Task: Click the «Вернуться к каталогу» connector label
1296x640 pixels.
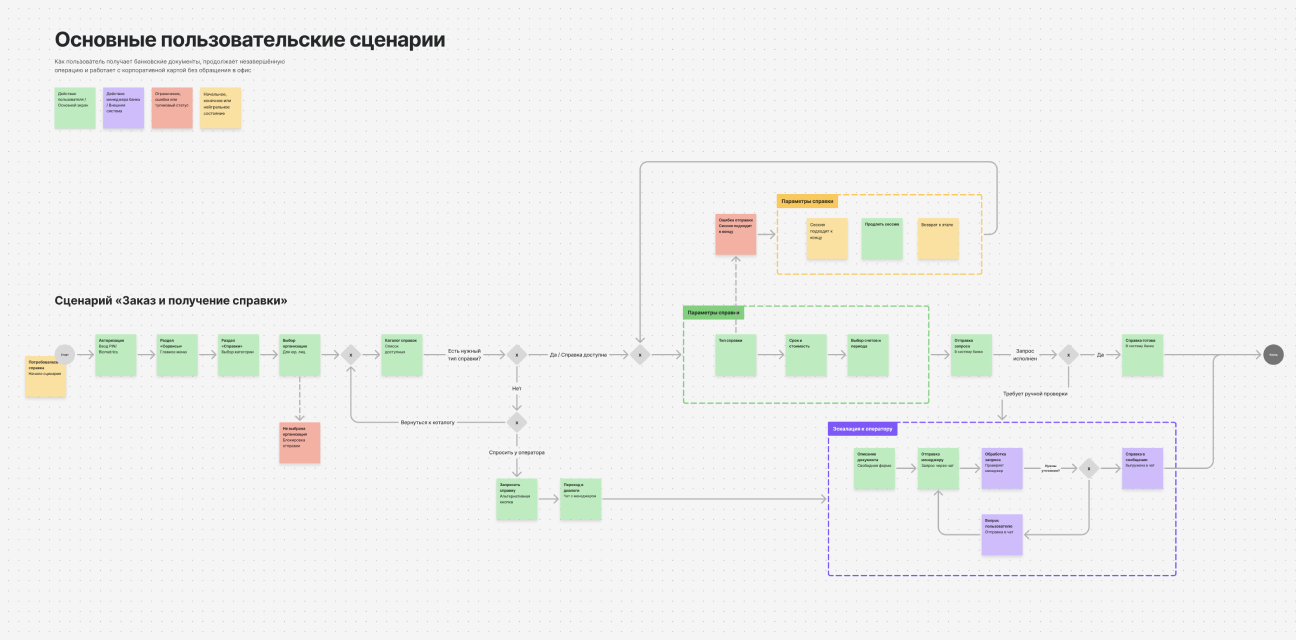Action: 428,422
